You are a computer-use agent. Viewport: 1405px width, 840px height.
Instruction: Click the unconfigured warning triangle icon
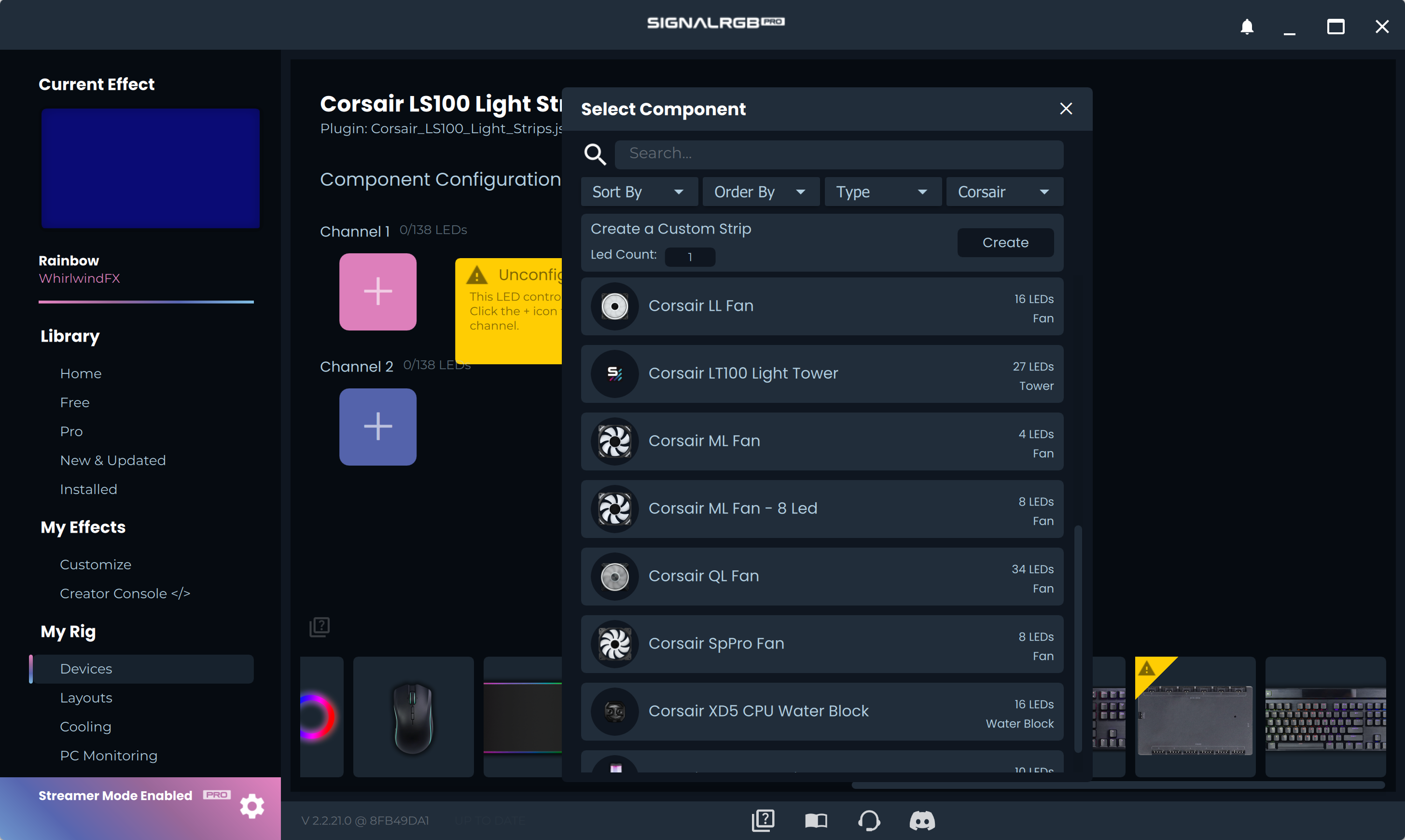[477, 275]
